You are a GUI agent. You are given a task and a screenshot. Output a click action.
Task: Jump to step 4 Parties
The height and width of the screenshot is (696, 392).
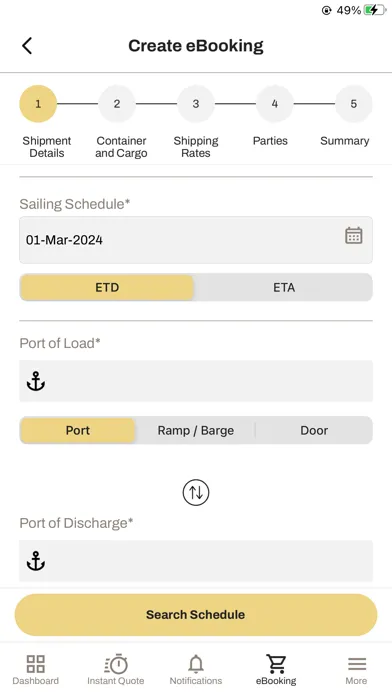[x=275, y=104]
